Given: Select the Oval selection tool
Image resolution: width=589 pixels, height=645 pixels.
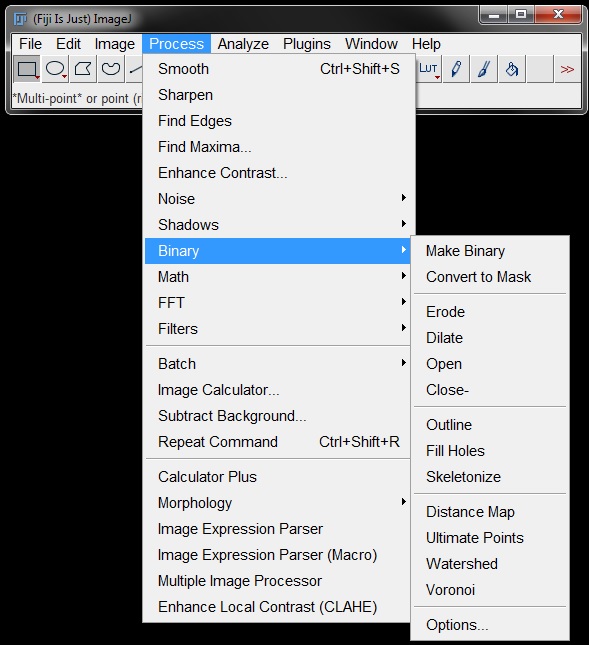Looking at the screenshot, I should click(55, 69).
